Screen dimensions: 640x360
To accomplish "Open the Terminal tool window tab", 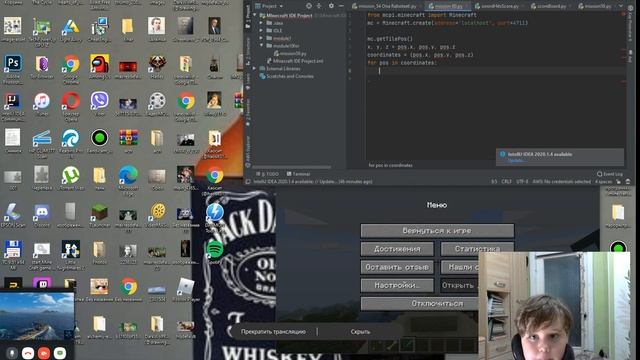I will (x=299, y=174).
